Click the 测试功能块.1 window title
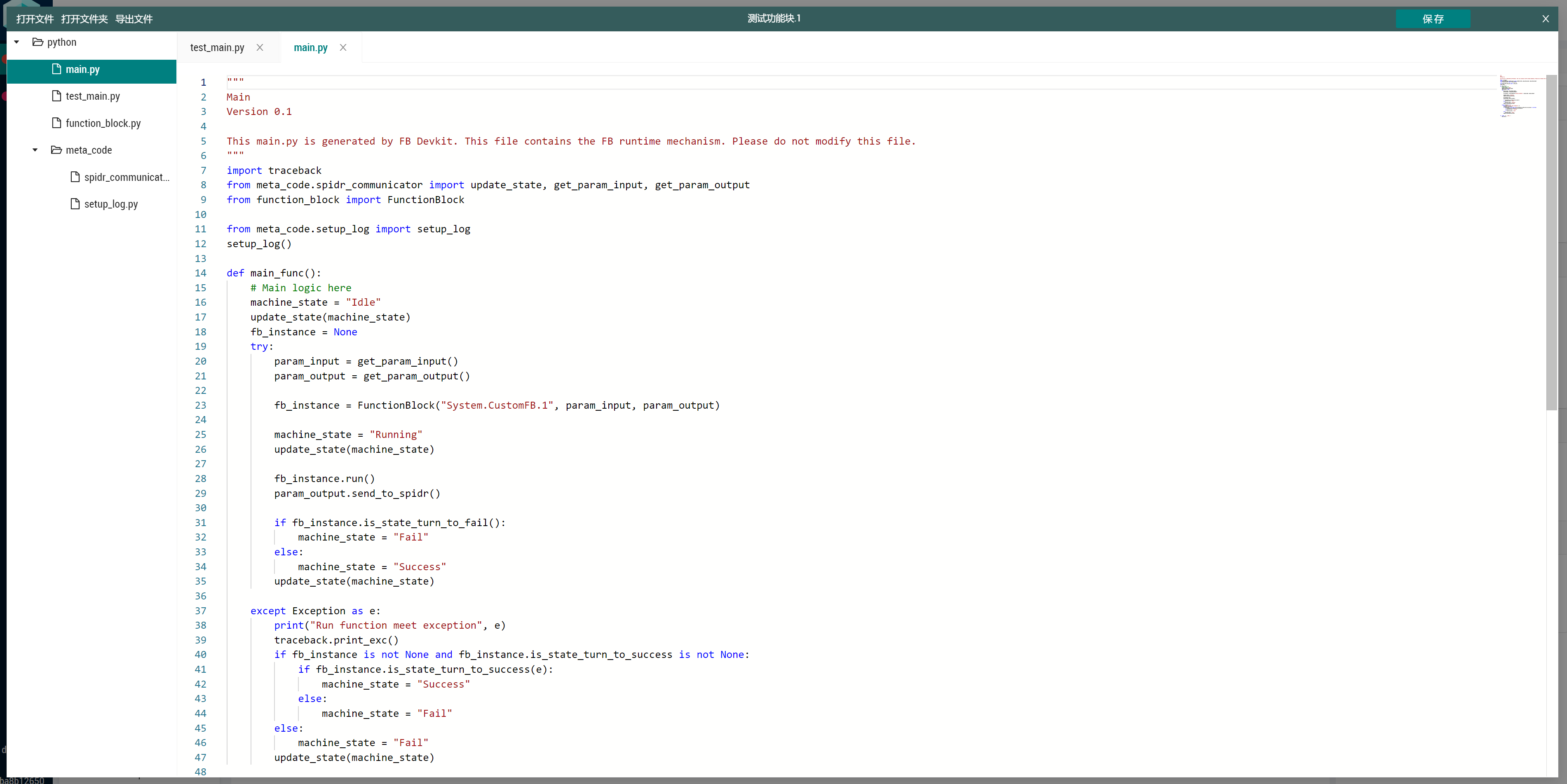 coord(774,18)
